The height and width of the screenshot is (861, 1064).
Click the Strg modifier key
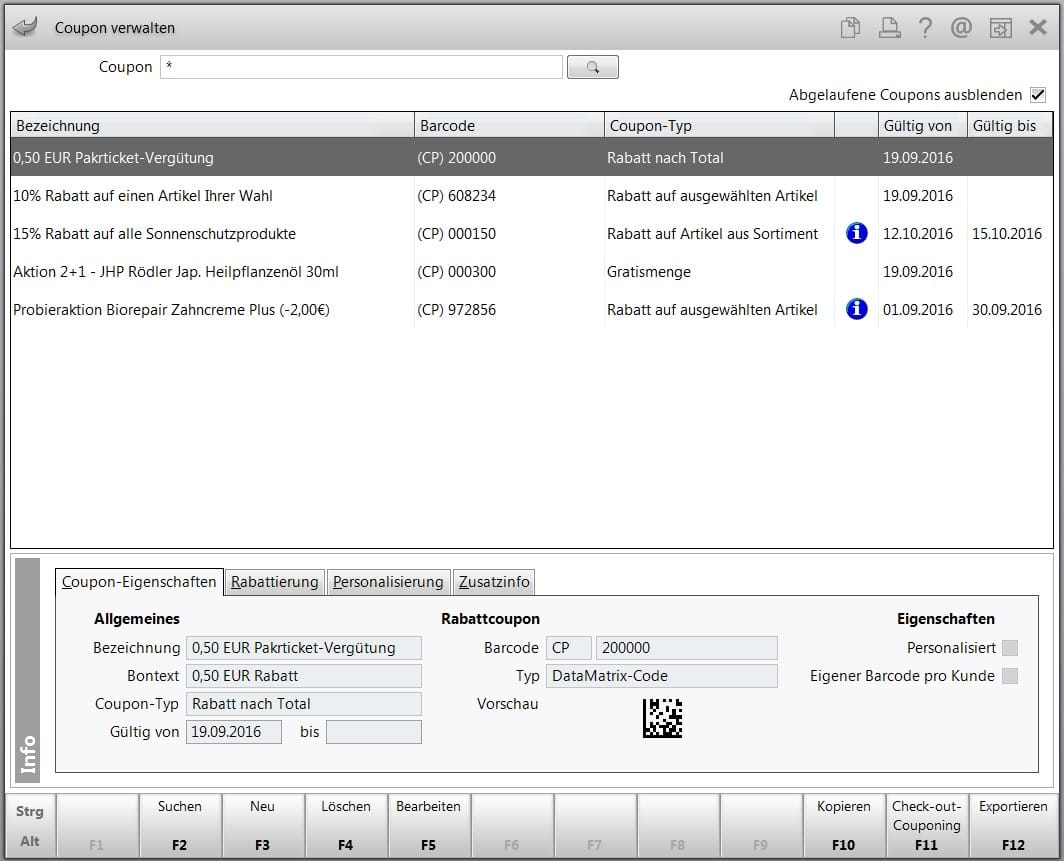30,811
